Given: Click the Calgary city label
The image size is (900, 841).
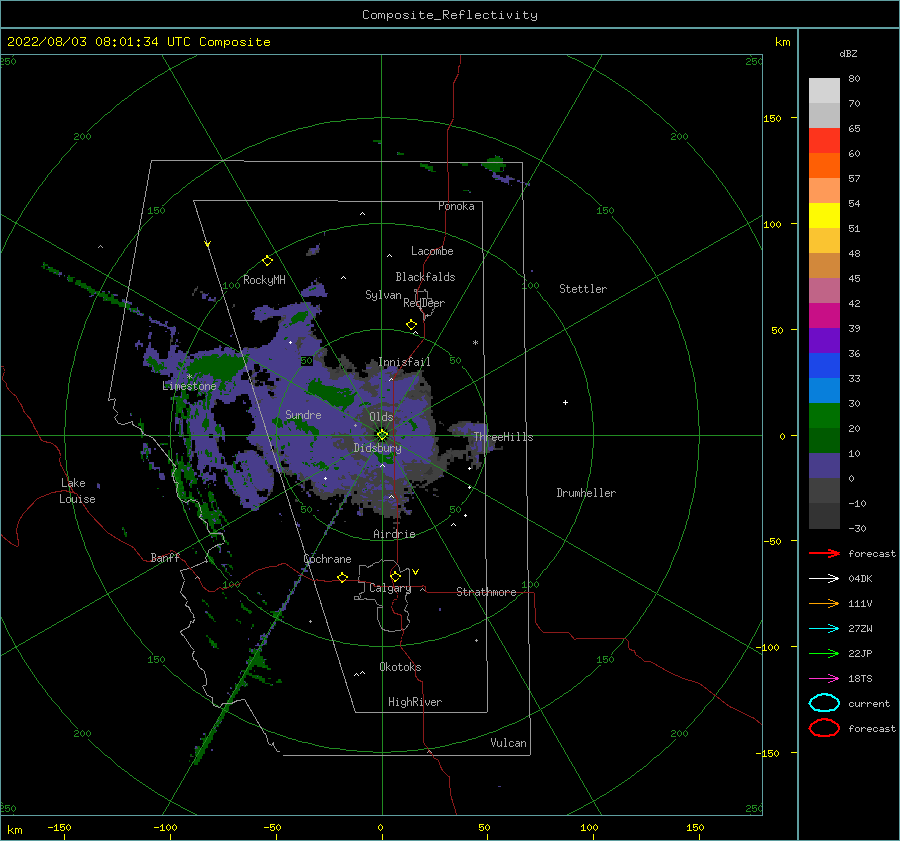Looking at the screenshot, I should (390, 588).
